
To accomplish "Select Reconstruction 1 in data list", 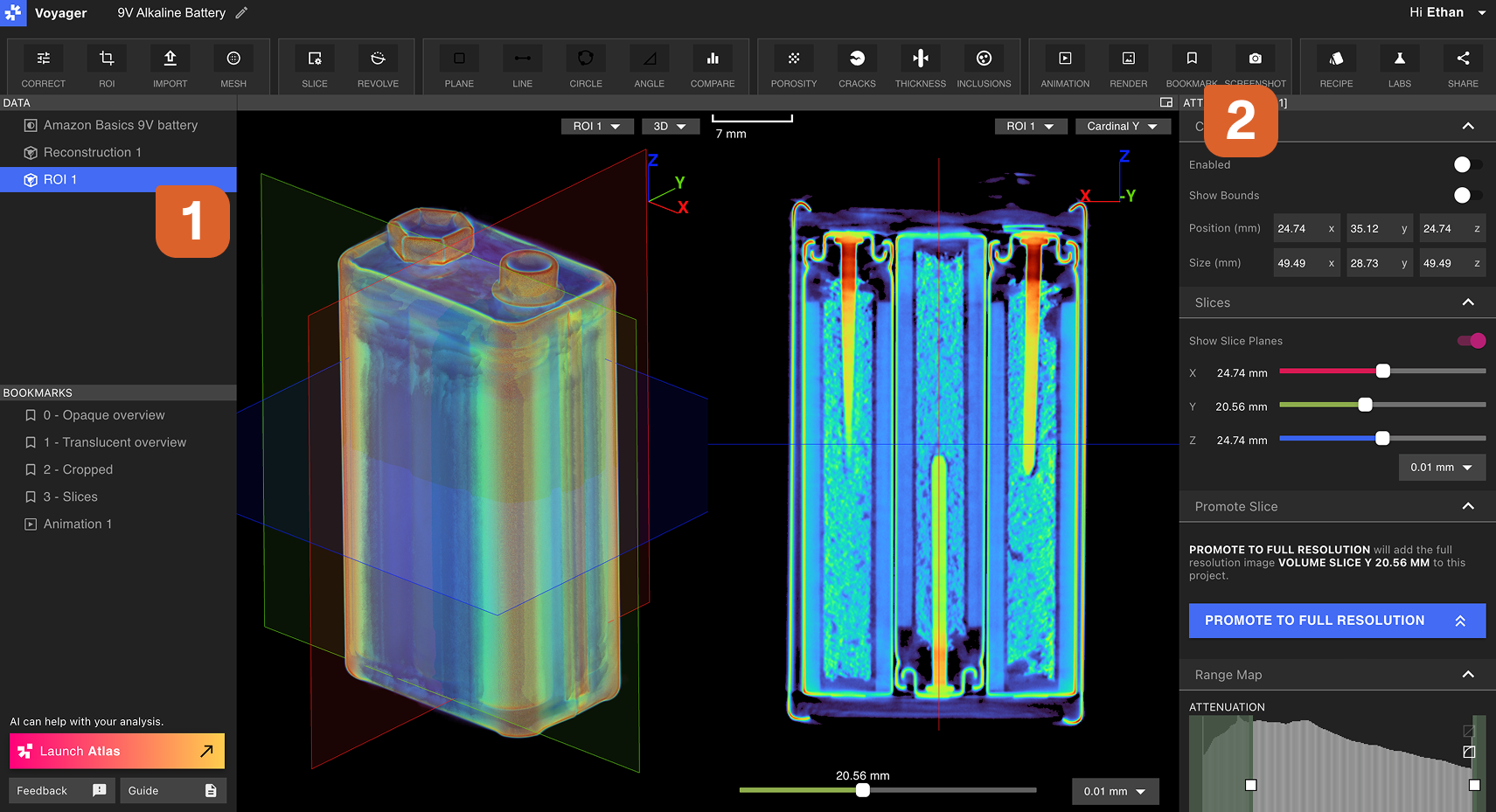I will (x=92, y=152).
